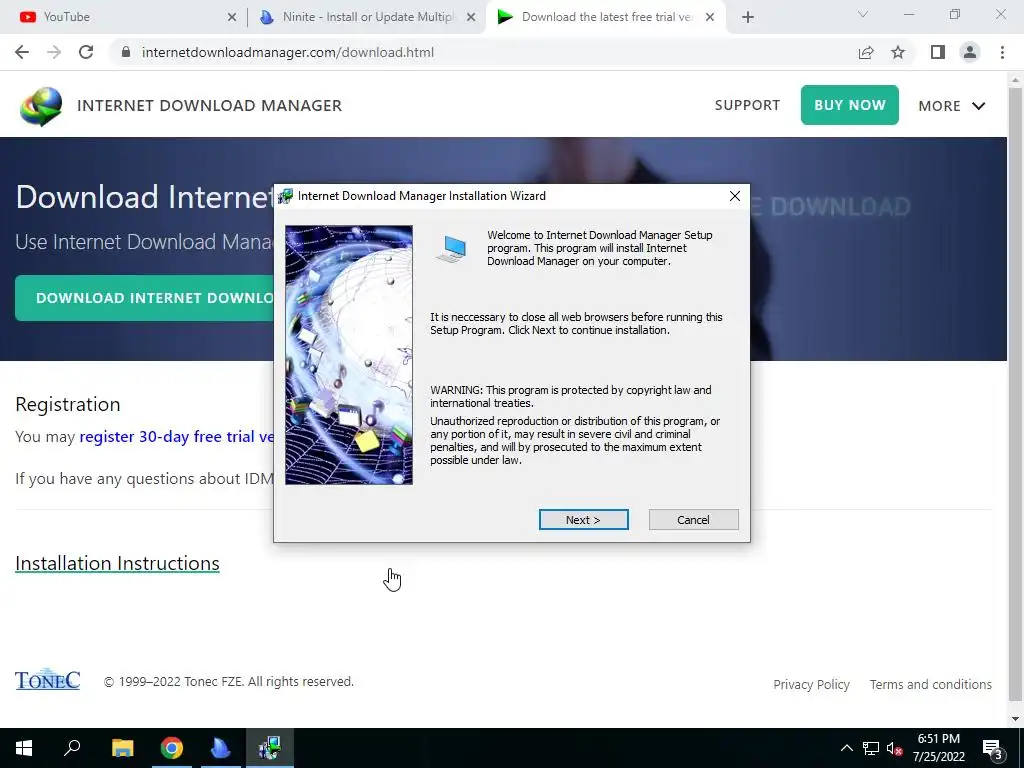Image resolution: width=1024 pixels, height=768 pixels.
Task: Open Ninite from the taskbar
Action: pos(221,748)
